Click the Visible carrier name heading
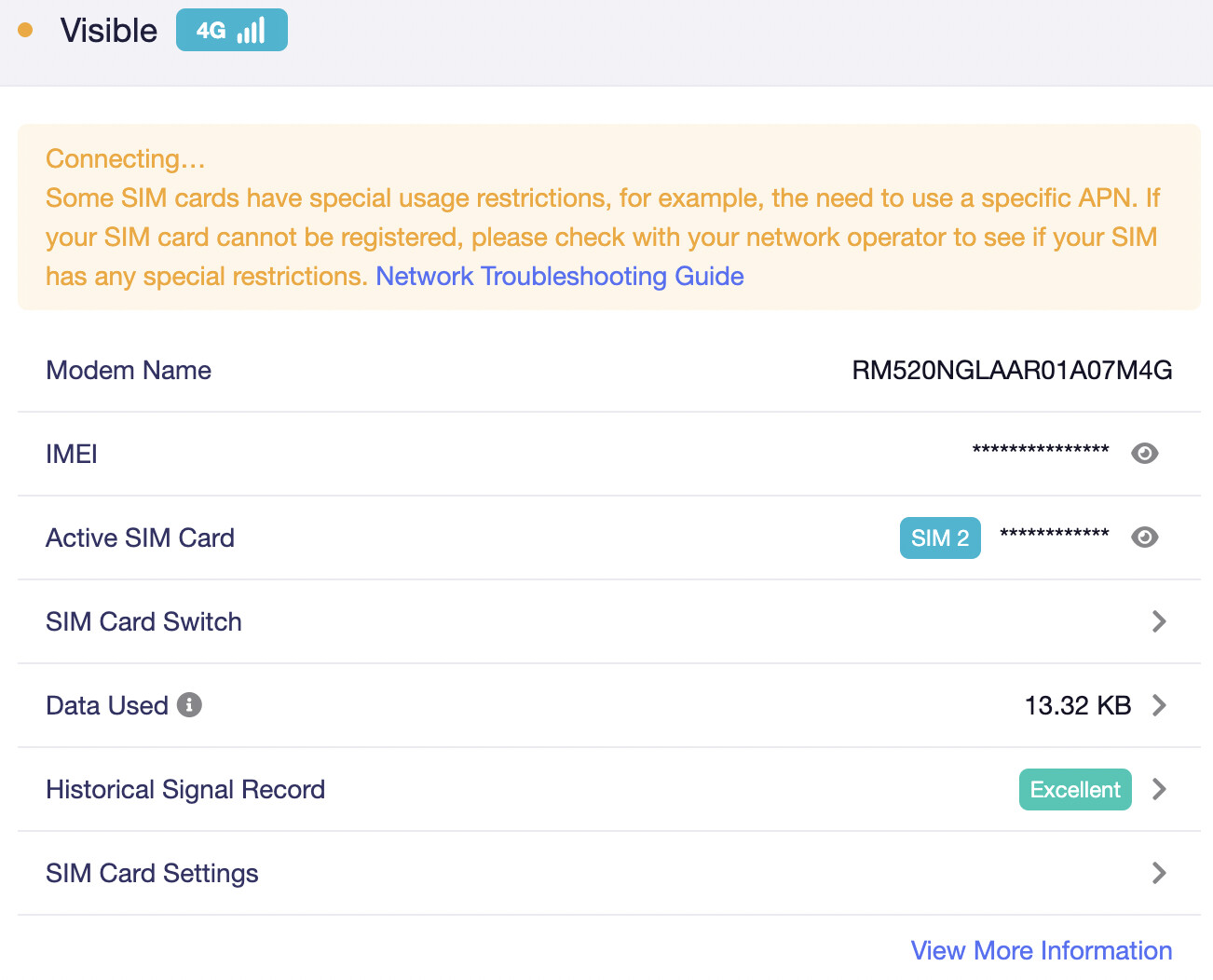This screenshot has height=980, width=1213. 109,31
